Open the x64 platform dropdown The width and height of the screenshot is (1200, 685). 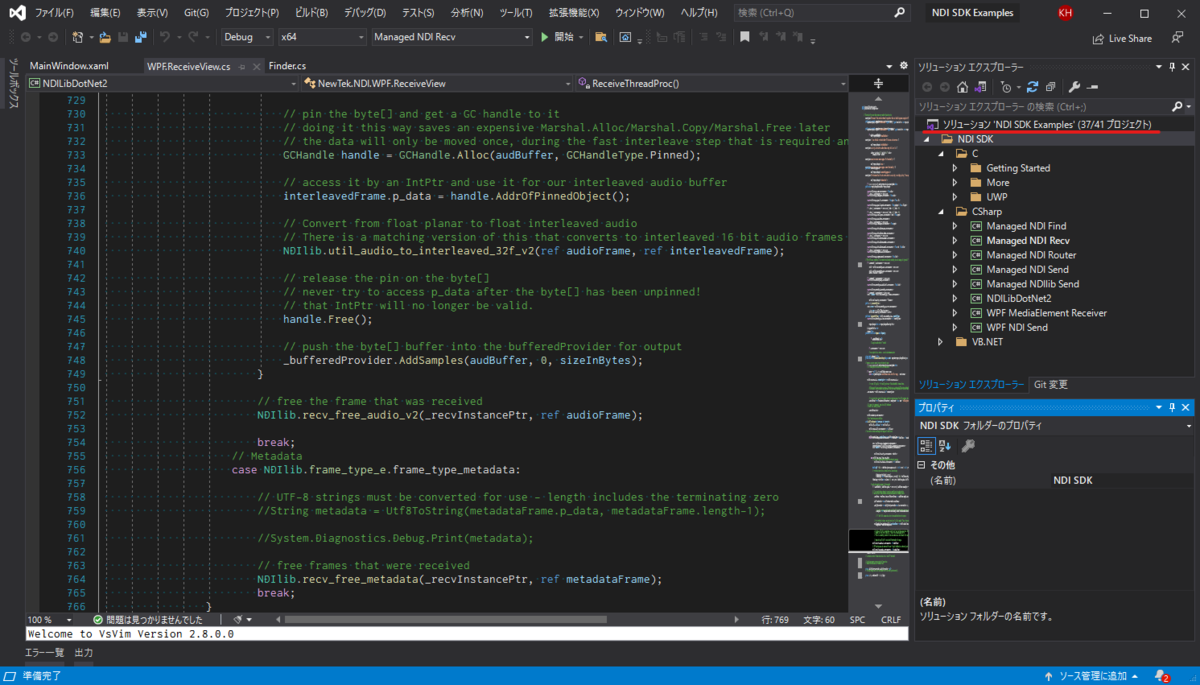point(321,37)
